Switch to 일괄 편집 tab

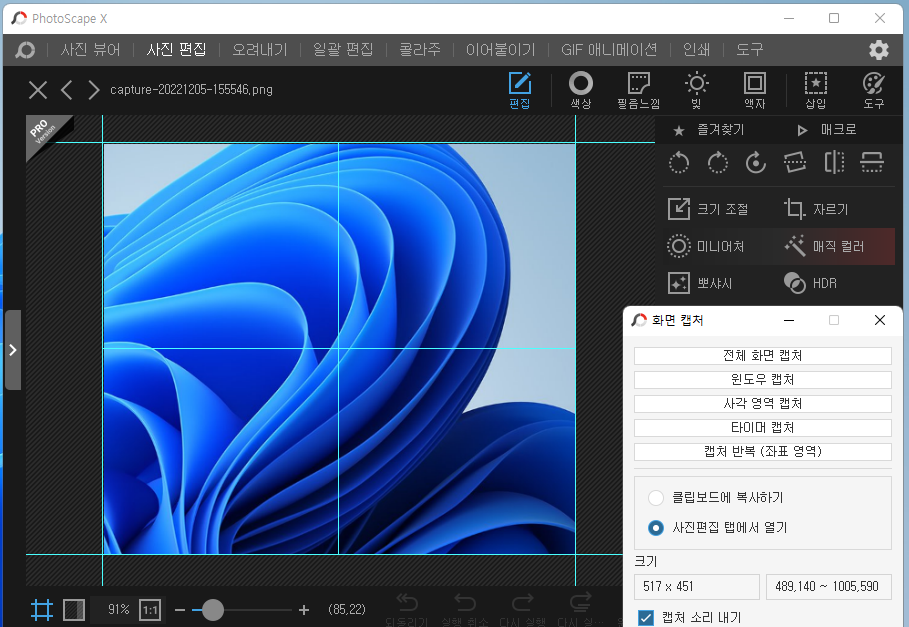tap(343, 50)
